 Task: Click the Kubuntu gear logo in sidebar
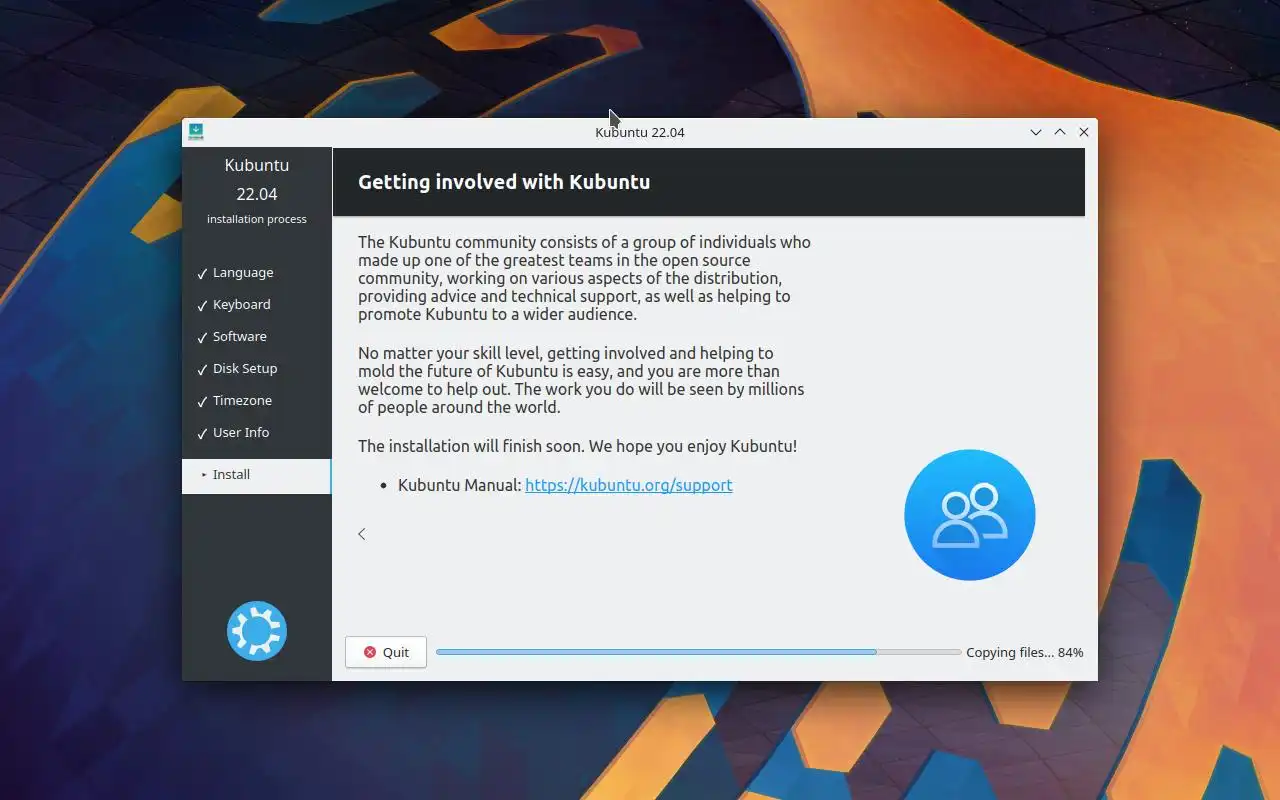coord(257,631)
